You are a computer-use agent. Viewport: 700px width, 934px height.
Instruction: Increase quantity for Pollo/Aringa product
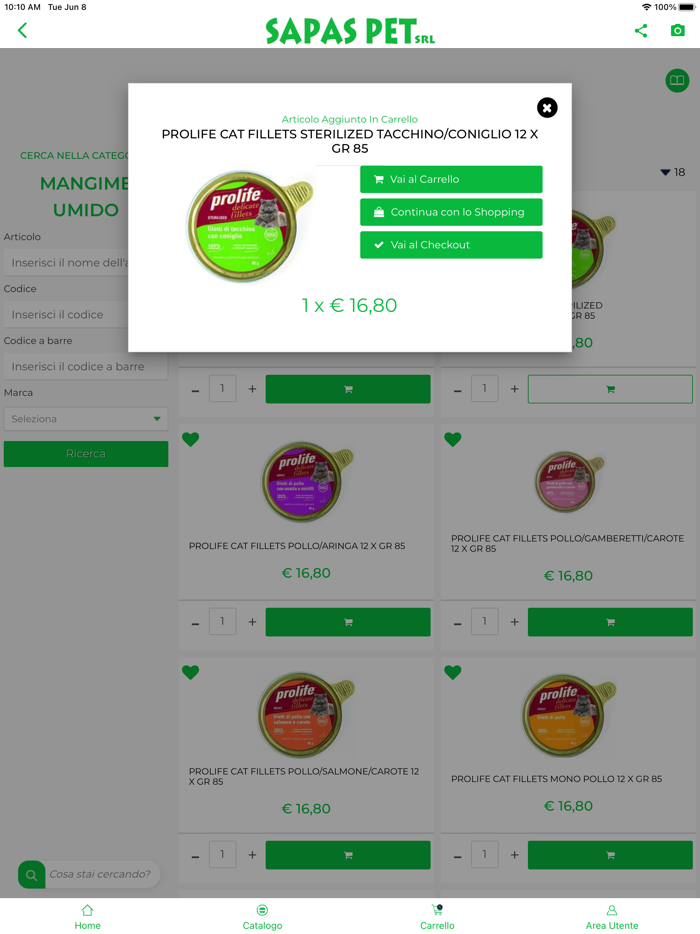pos(253,622)
